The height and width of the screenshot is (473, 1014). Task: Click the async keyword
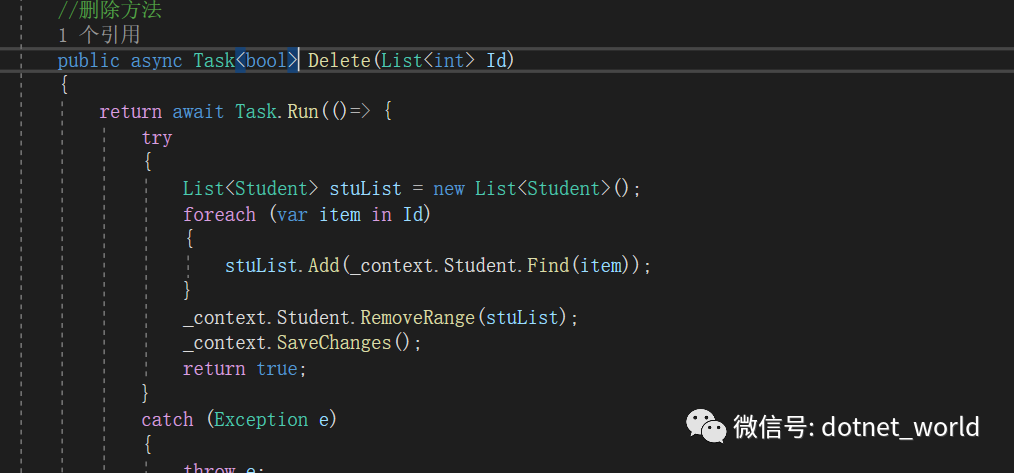[x=156, y=60]
